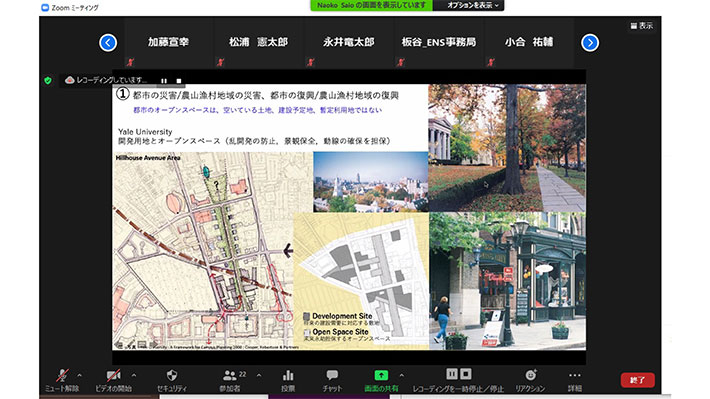Open audio options caret beside ミュート解除

coord(80,375)
